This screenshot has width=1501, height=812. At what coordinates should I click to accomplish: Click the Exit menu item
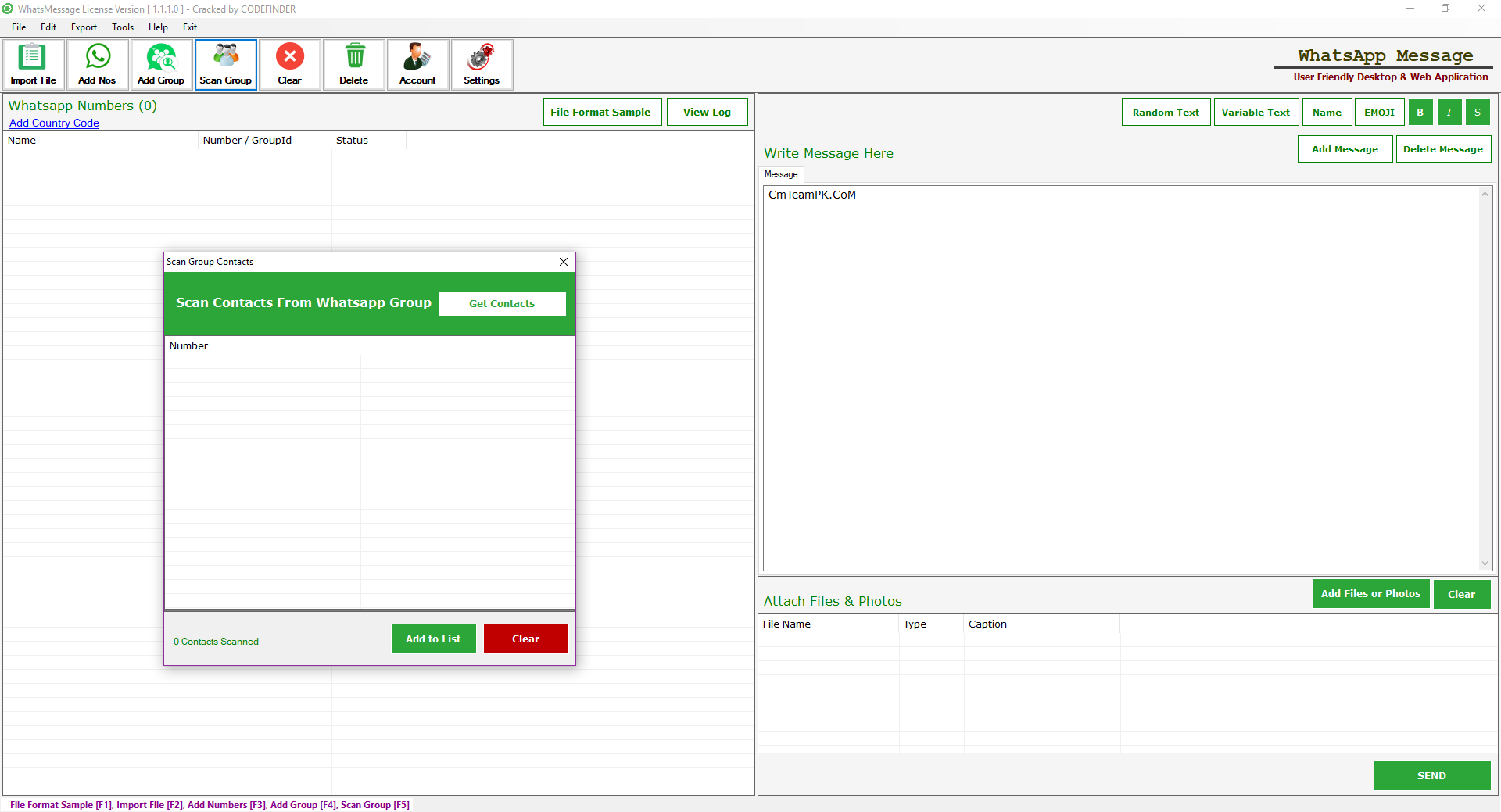190,27
